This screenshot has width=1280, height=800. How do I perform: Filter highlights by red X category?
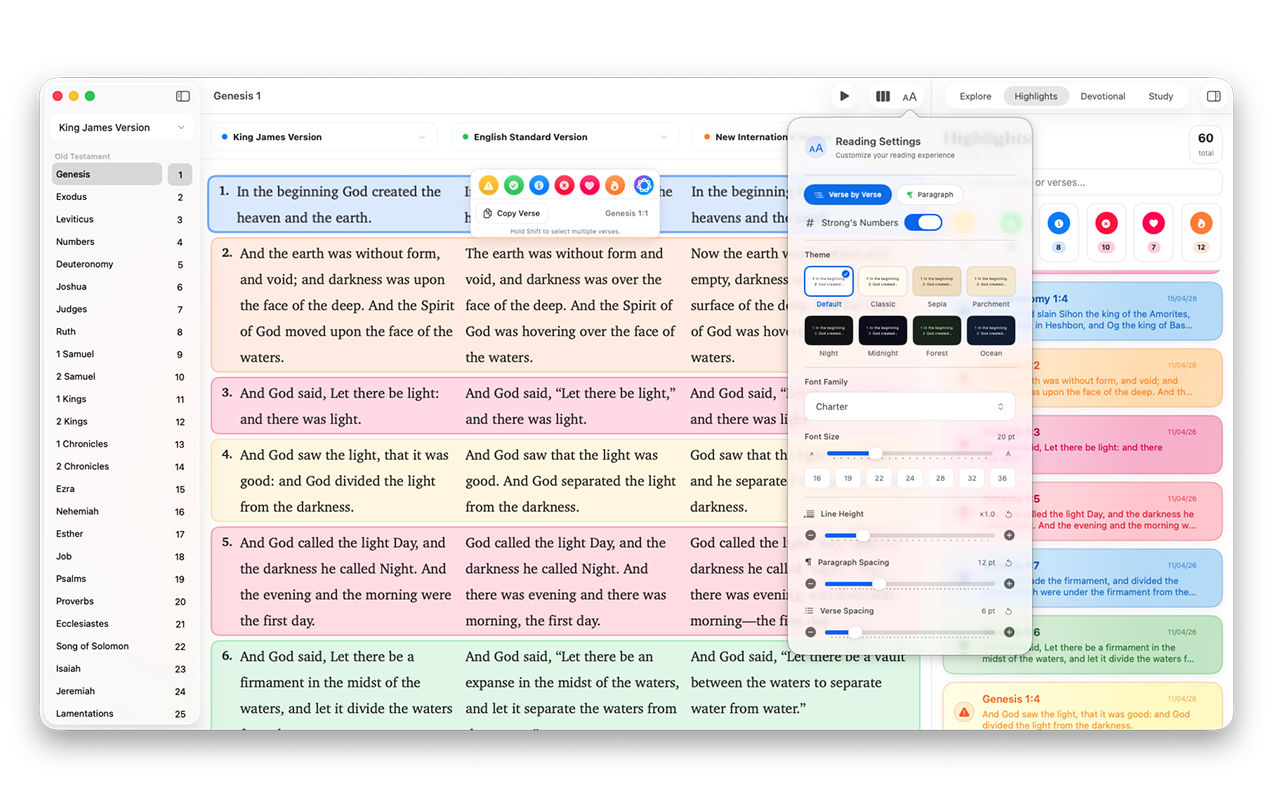tap(1106, 231)
